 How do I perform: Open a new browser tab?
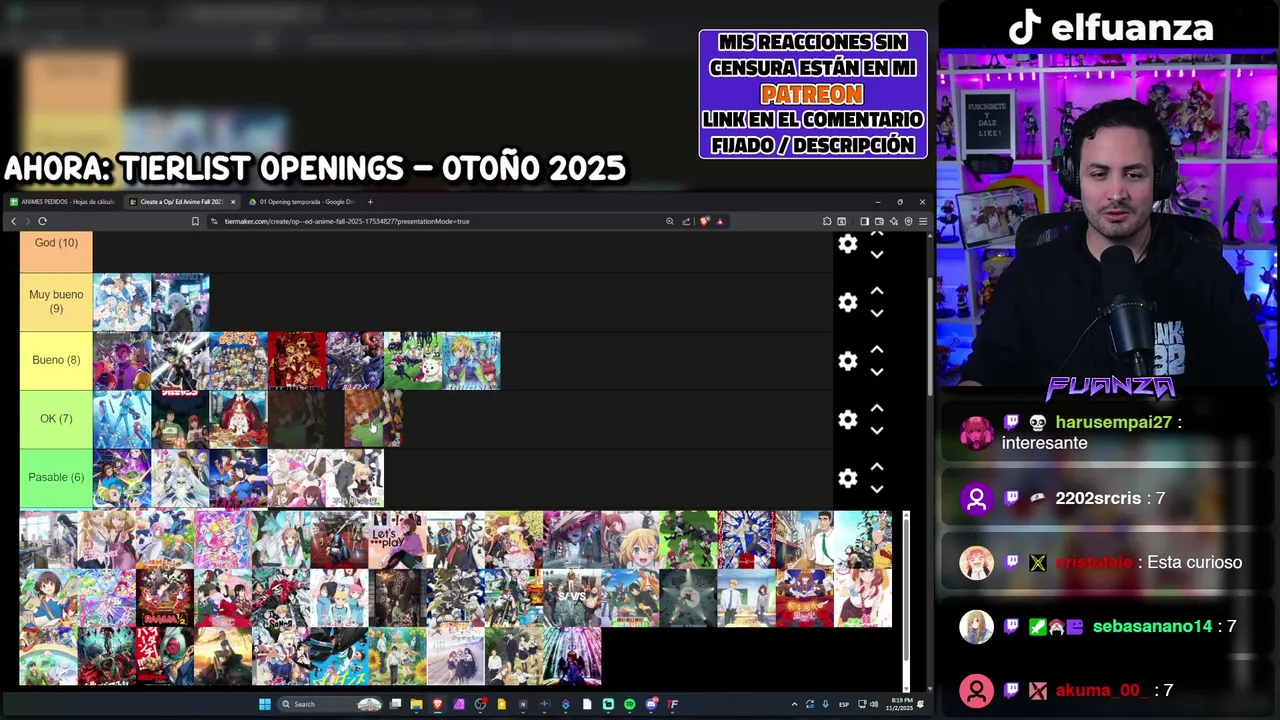[x=370, y=202]
